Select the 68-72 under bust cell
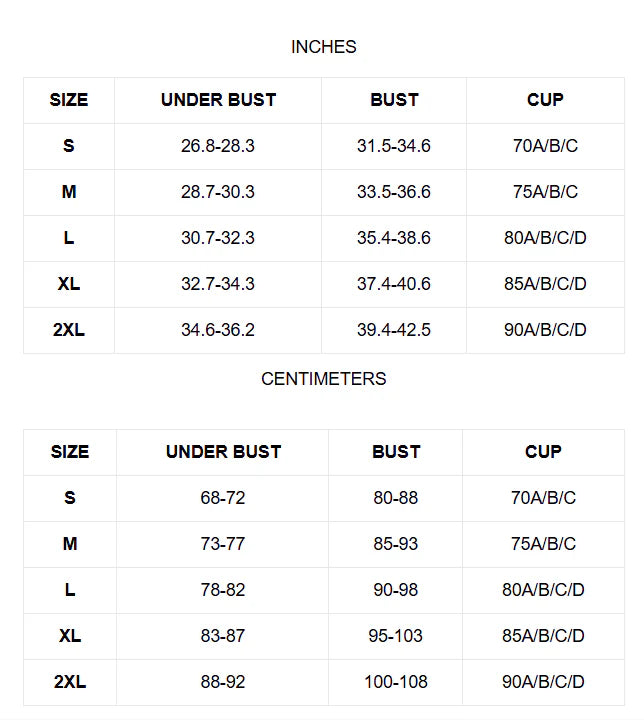The width and height of the screenshot is (644, 720). 222,498
